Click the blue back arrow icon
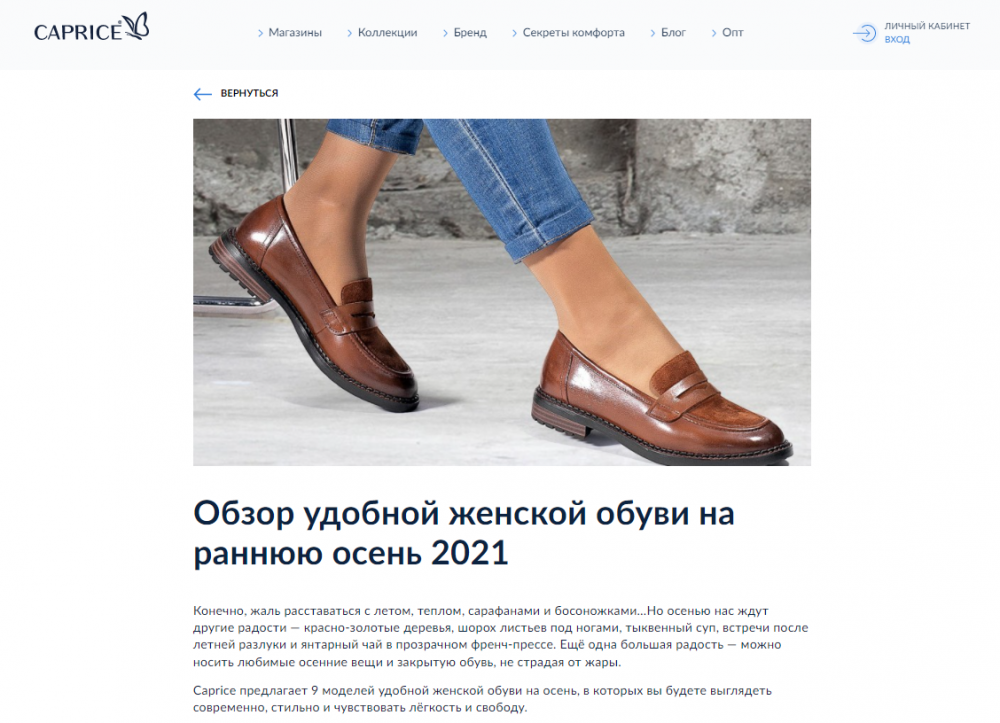Image resolution: width=1000 pixels, height=723 pixels. coord(202,94)
